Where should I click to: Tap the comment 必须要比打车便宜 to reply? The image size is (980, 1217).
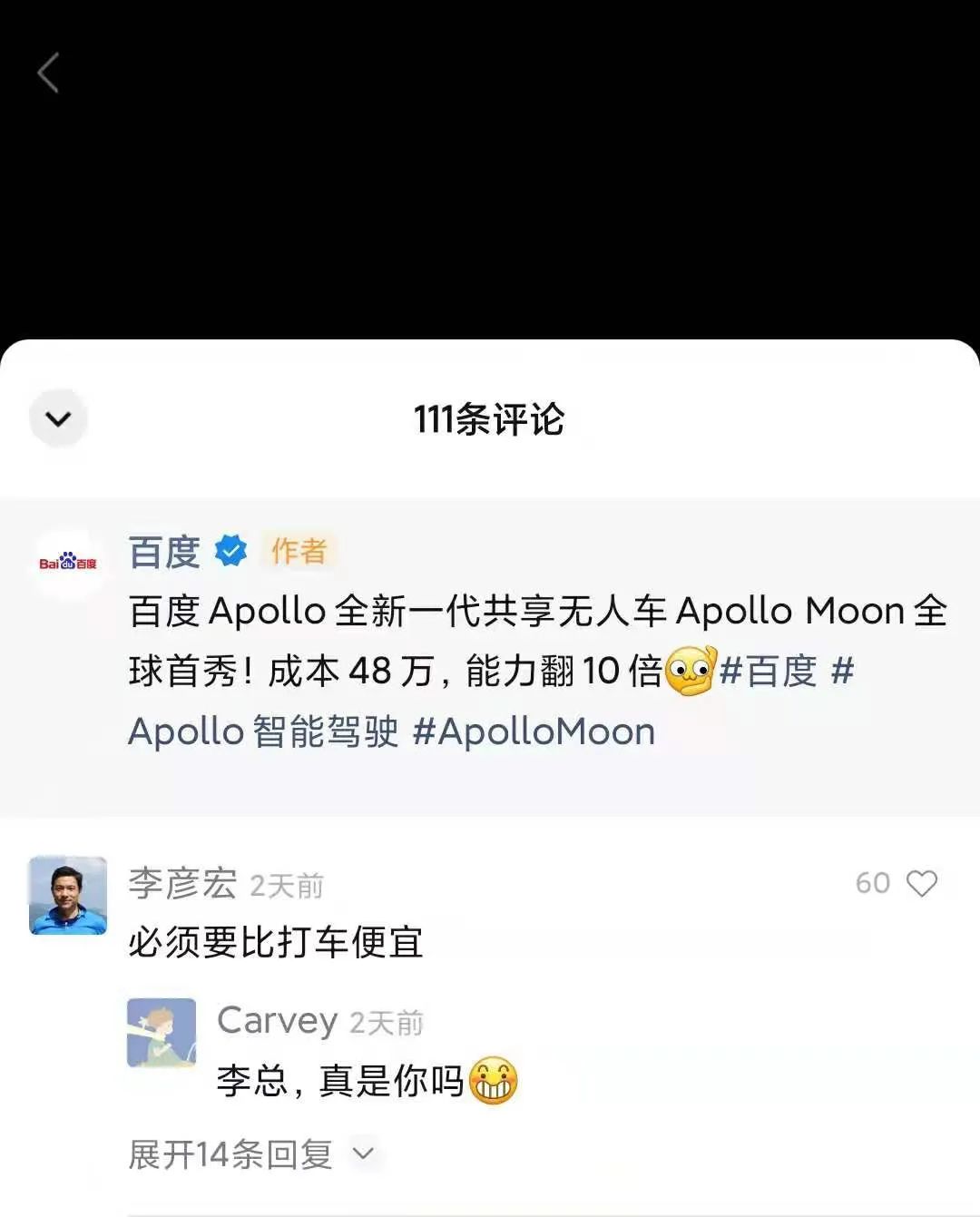[276, 942]
